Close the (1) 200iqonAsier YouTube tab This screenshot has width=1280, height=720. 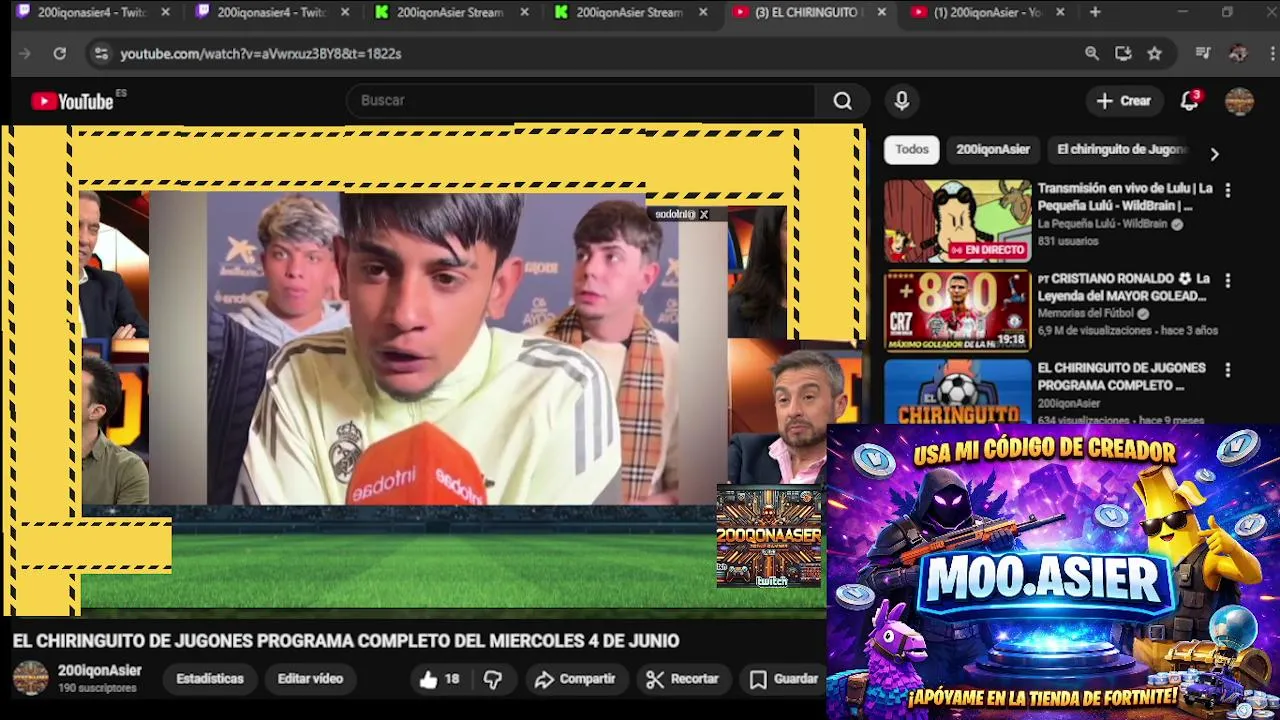pyautogui.click(x=1060, y=12)
